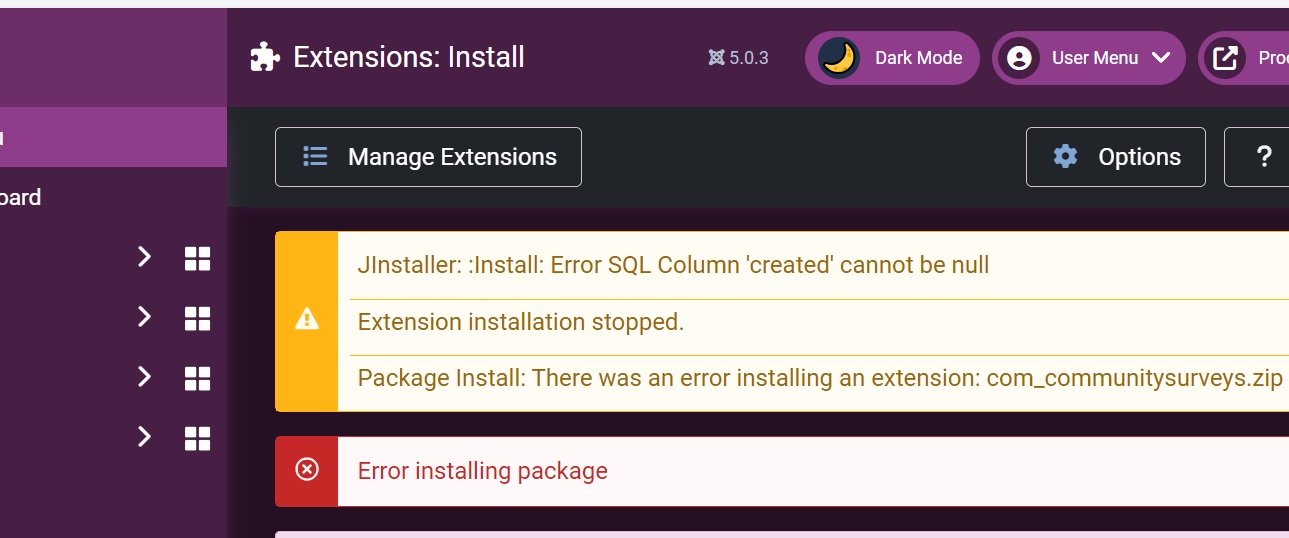Click the topmost sidebar grid dashboard icon

coord(197,259)
